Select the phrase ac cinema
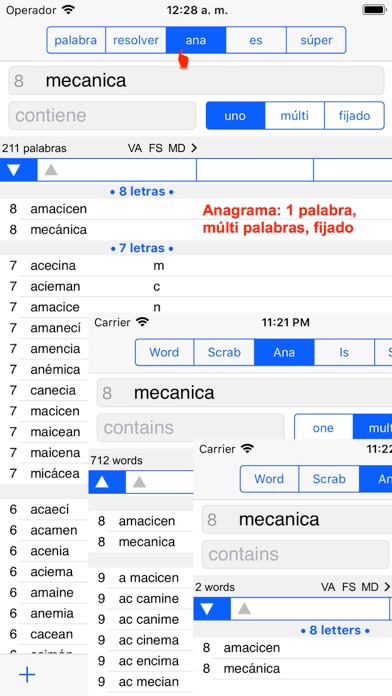The width and height of the screenshot is (392, 696). 149,641
